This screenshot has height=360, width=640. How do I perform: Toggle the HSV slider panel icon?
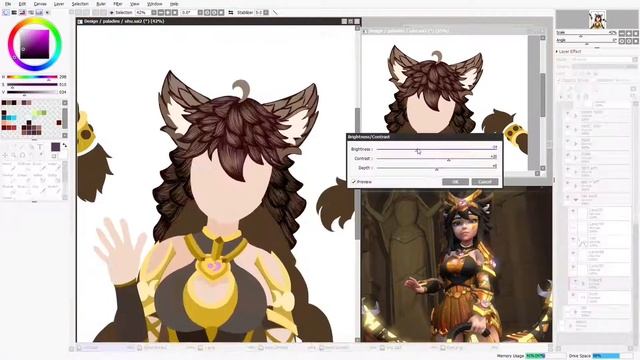coord(22,12)
